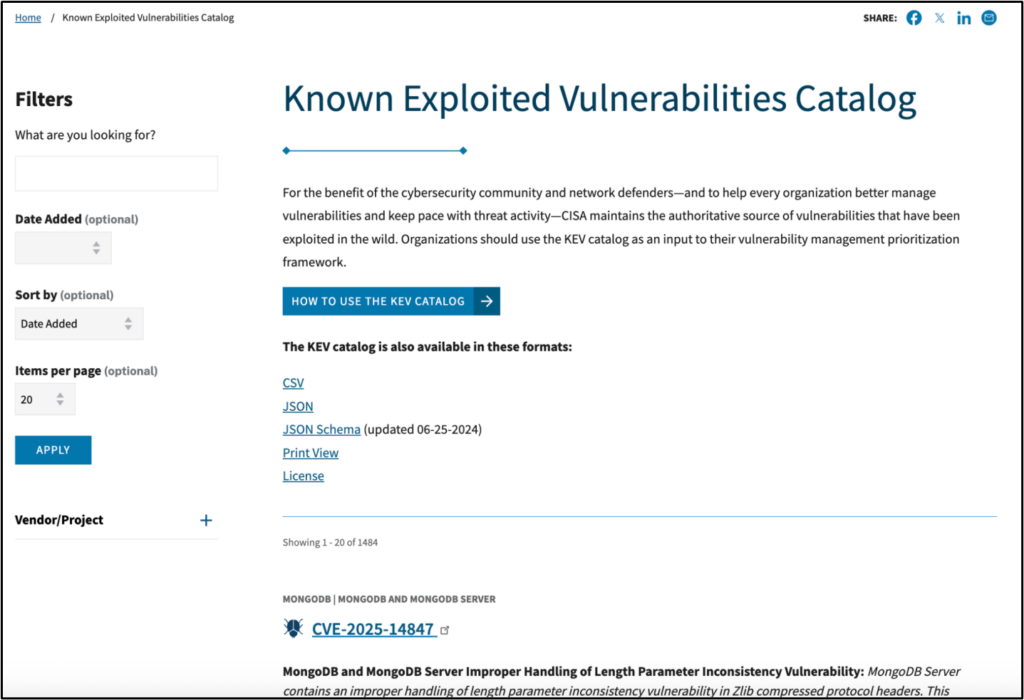Go to Home breadcrumb link

point(28,18)
